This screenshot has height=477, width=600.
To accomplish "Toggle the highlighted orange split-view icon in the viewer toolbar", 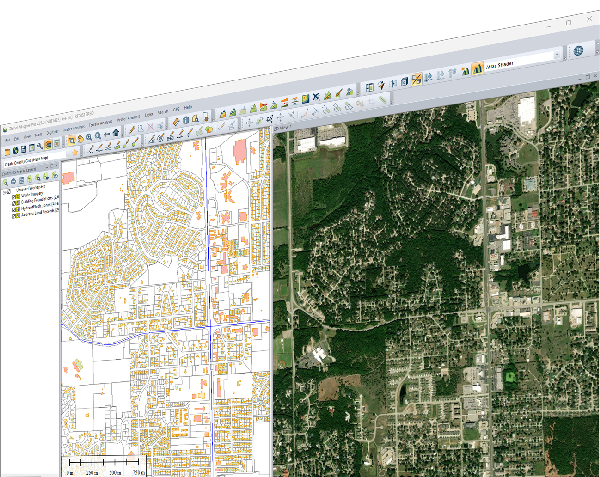I will click(x=416, y=79).
